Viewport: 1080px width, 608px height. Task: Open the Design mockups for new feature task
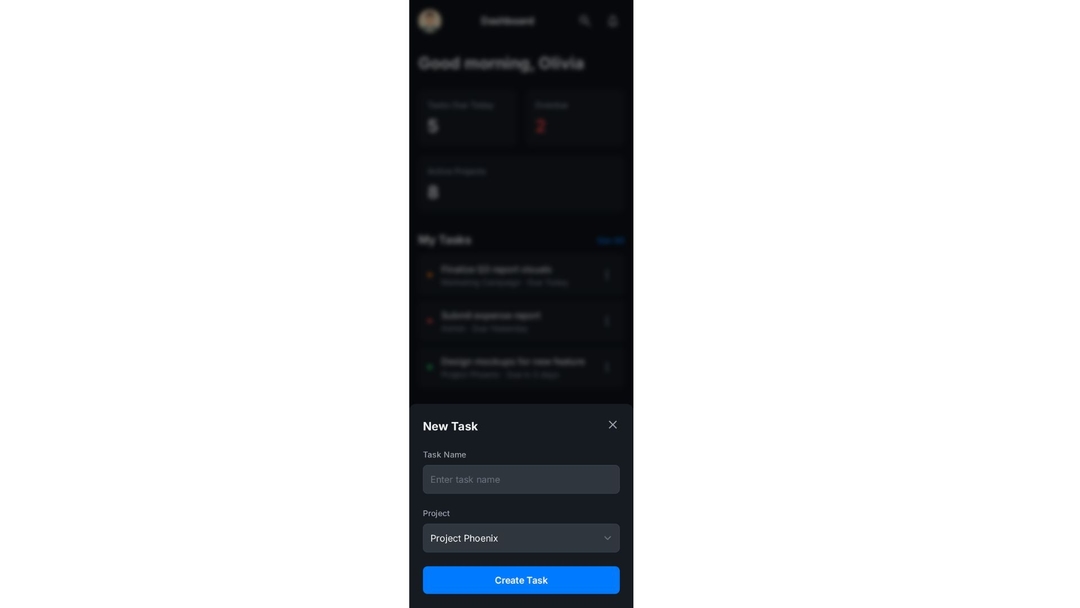521,367
